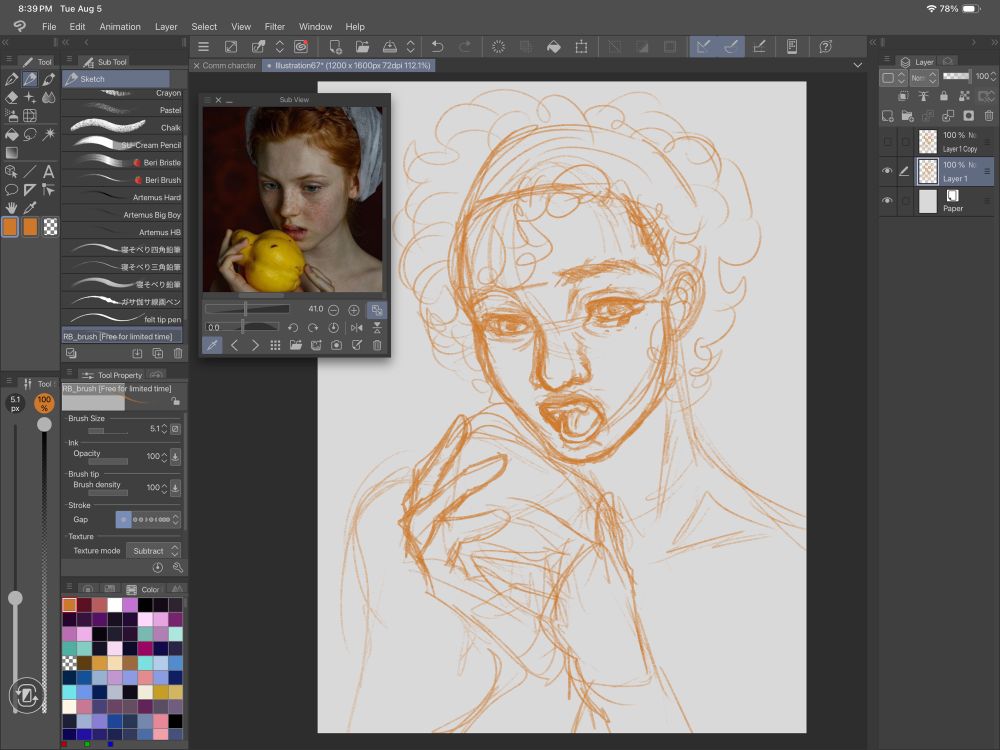Toggle Lock Layer in the Layer panel
This screenshot has width=1000, height=750.
click(944, 96)
